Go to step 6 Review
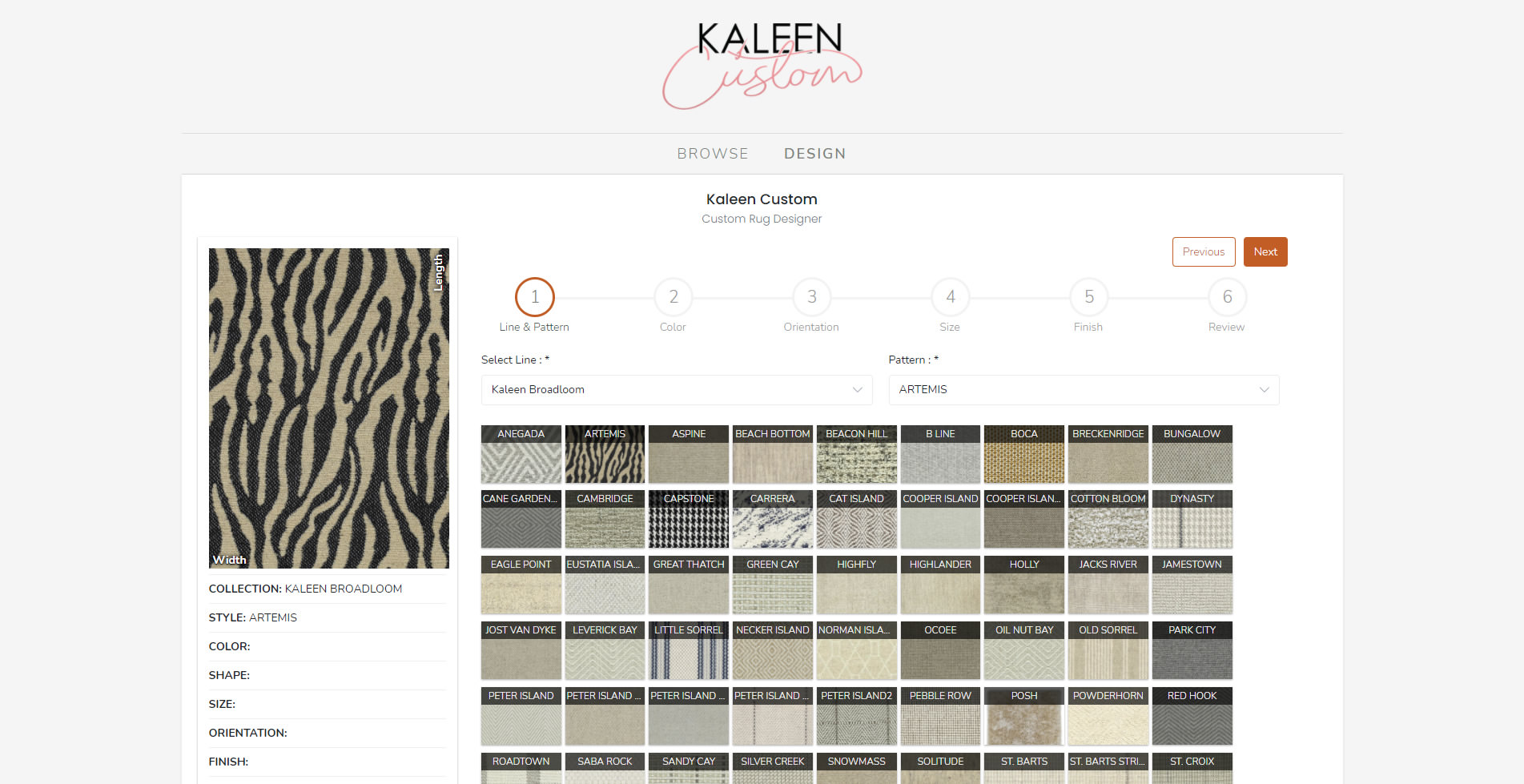This screenshot has width=1524, height=784. pos(1228,297)
